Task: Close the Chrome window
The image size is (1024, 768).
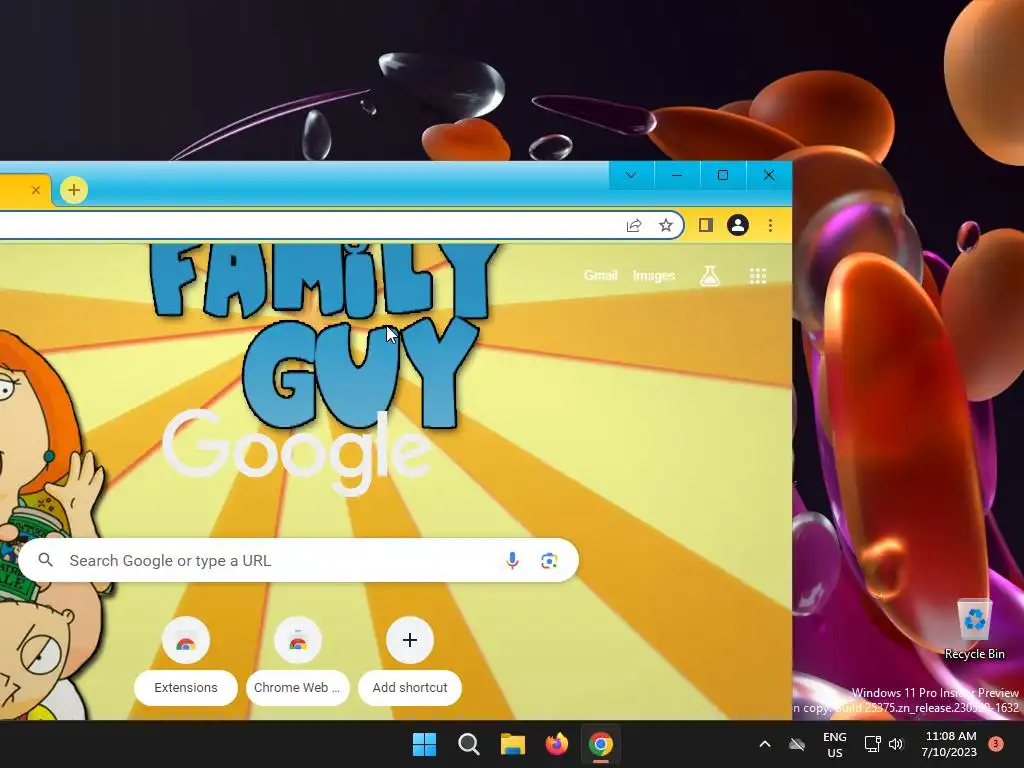Action: (x=769, y=175)
